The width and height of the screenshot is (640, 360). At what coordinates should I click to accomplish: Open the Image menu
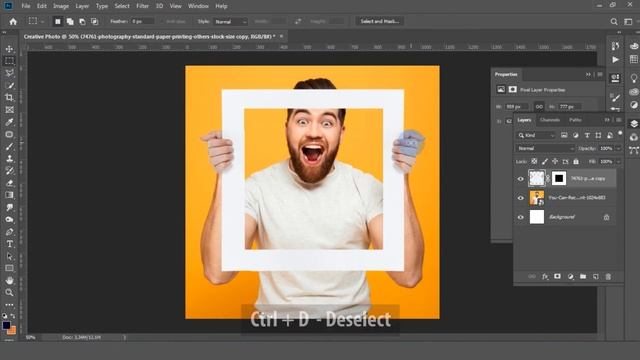(61, 6)
